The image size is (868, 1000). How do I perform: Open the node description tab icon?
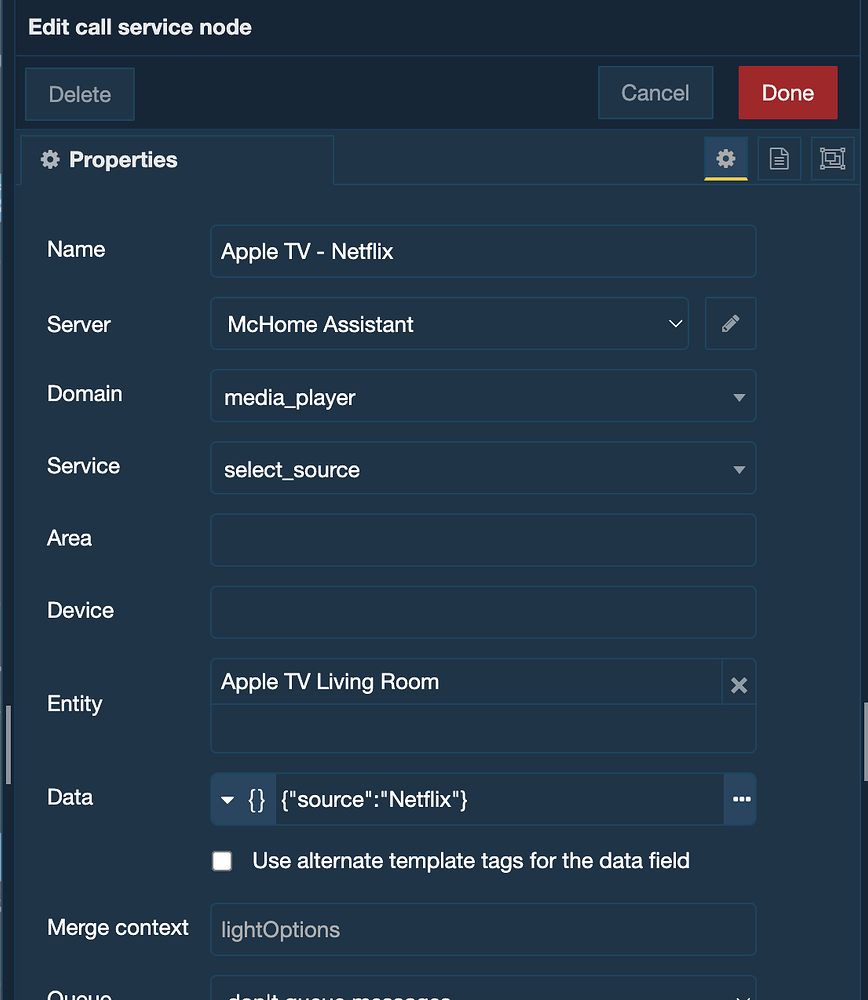coord(779,159)
